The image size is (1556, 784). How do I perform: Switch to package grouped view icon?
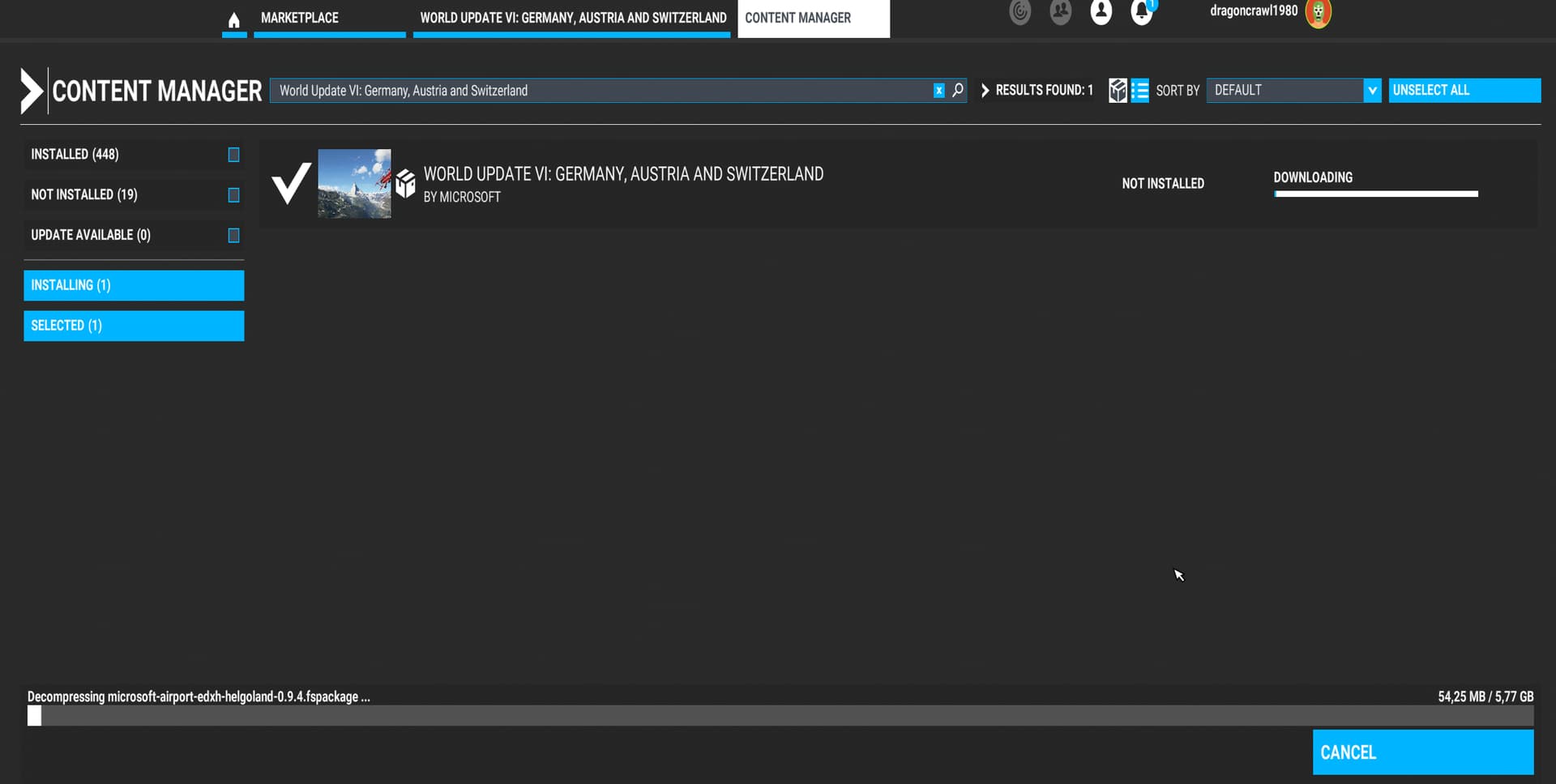click(1118, 90)
